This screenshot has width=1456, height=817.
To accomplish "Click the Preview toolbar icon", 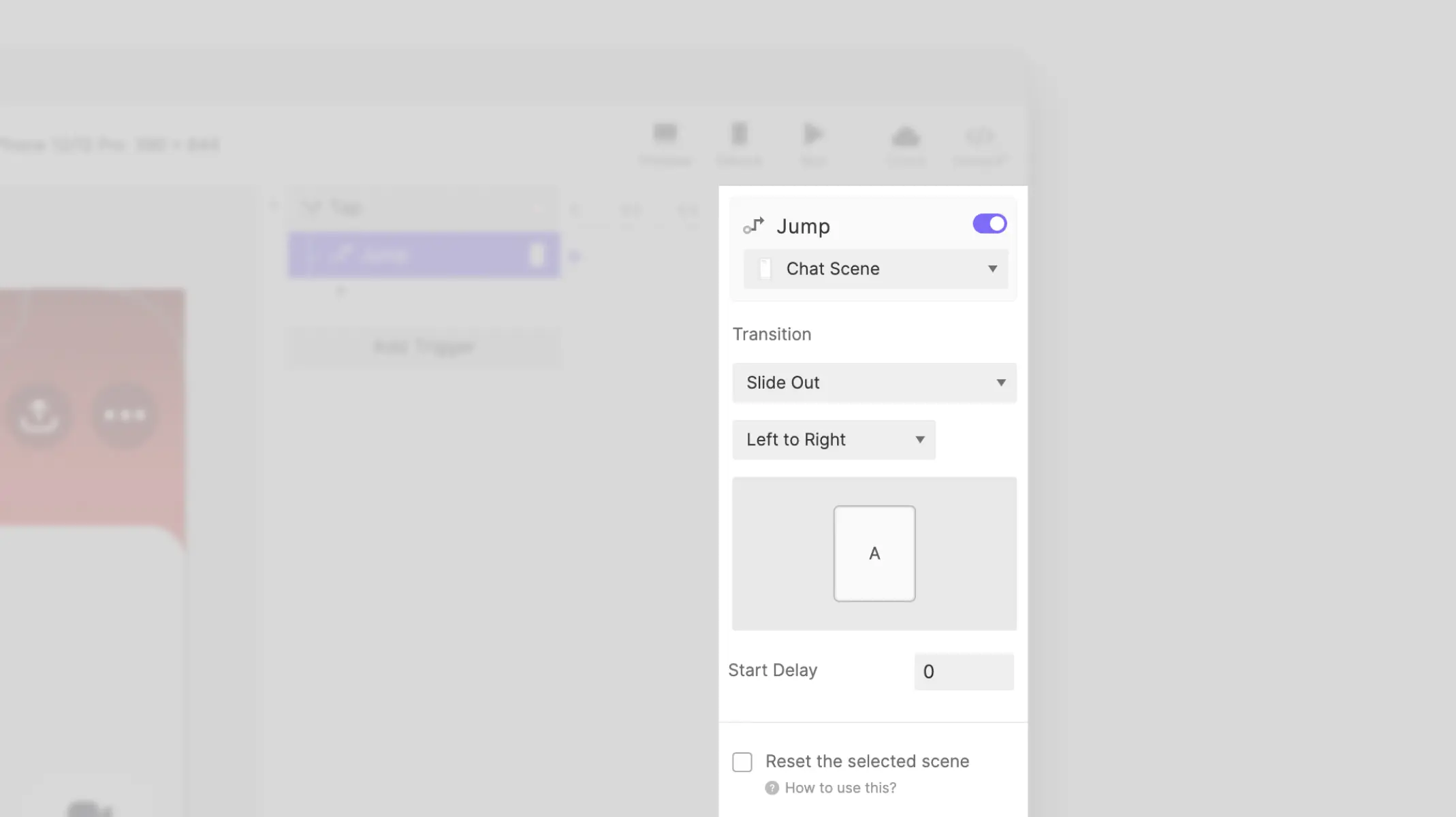I will click(664, 143).
